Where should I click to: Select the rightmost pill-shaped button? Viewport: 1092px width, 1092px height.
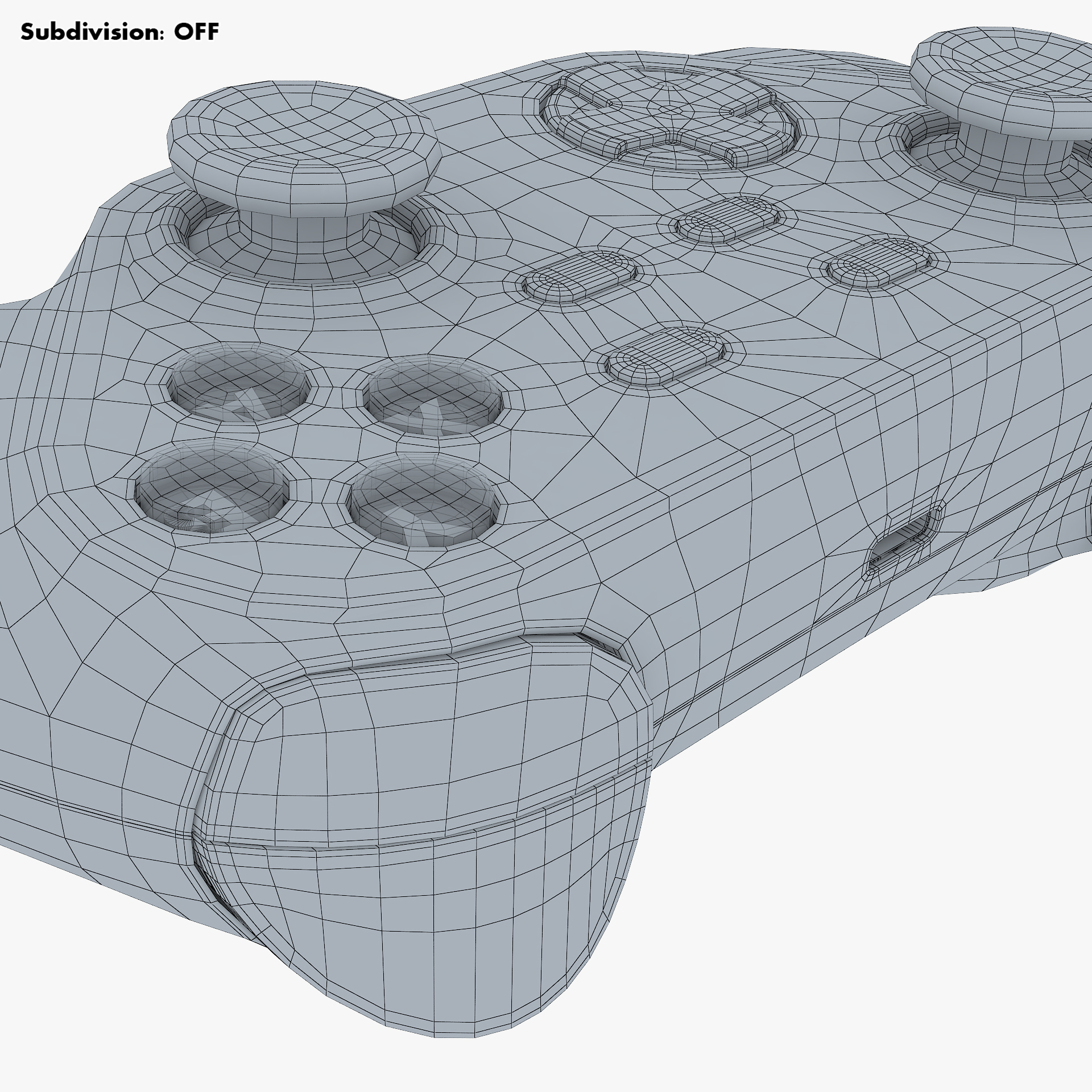[x=880, y=262]
